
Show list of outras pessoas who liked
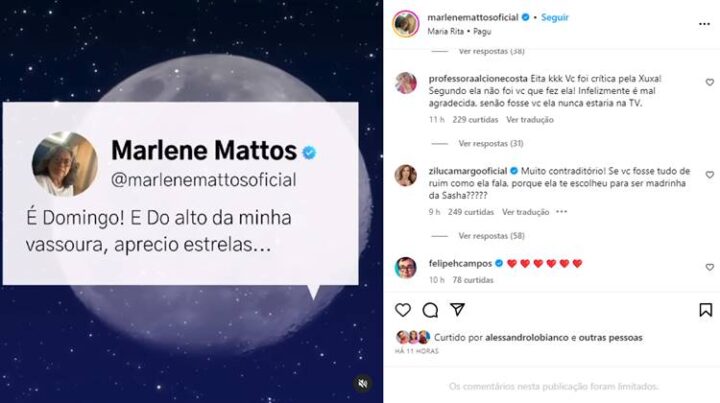[x=610, y=338]
